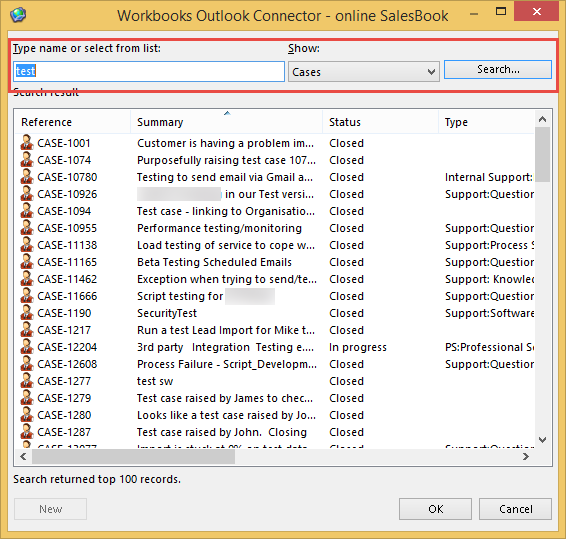Click the vertical scrollbar up arrow
The width and height of the screenshot is (566, 539).
pos(543,119)
